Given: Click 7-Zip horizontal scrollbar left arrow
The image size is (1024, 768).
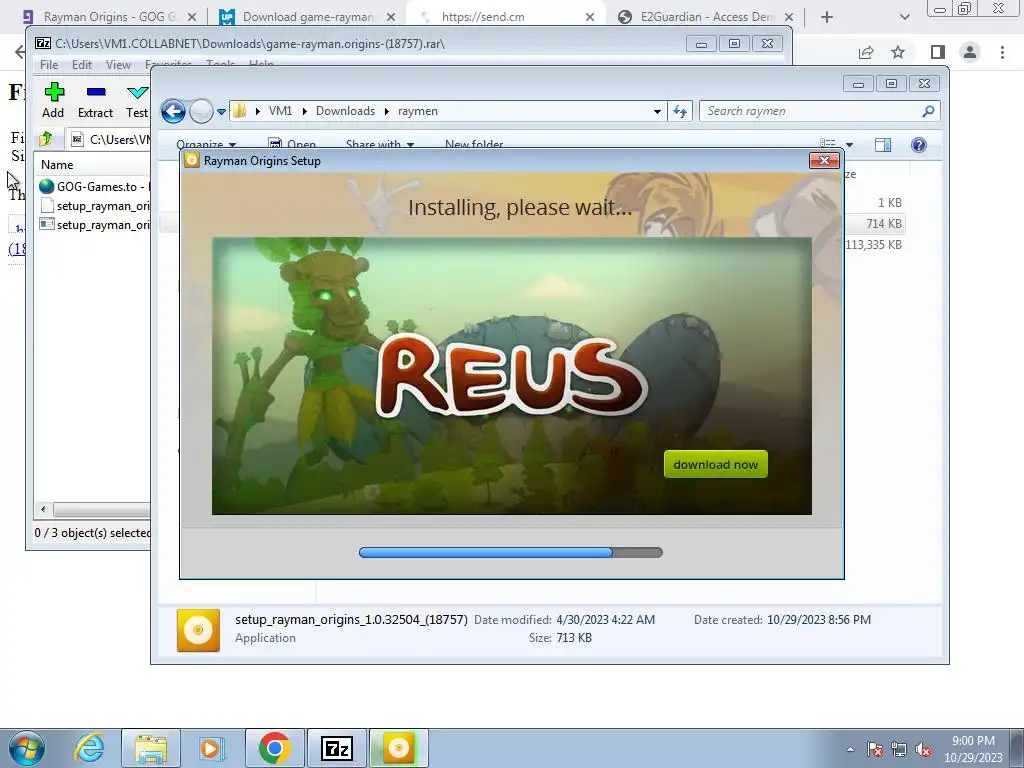Looking at the screenshot, I should (x=43, y=509).
